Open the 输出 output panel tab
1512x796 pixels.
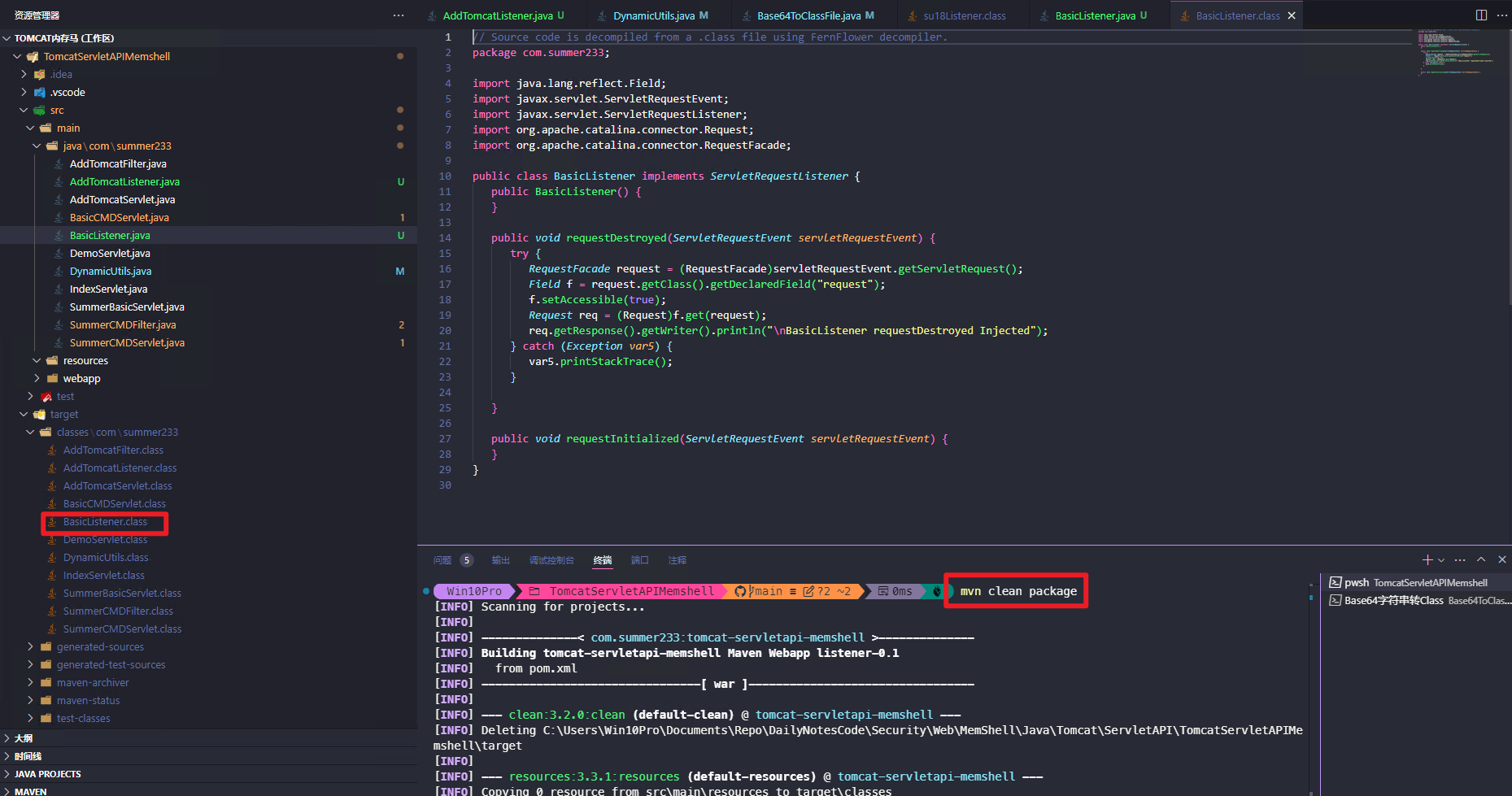[500, 560]
